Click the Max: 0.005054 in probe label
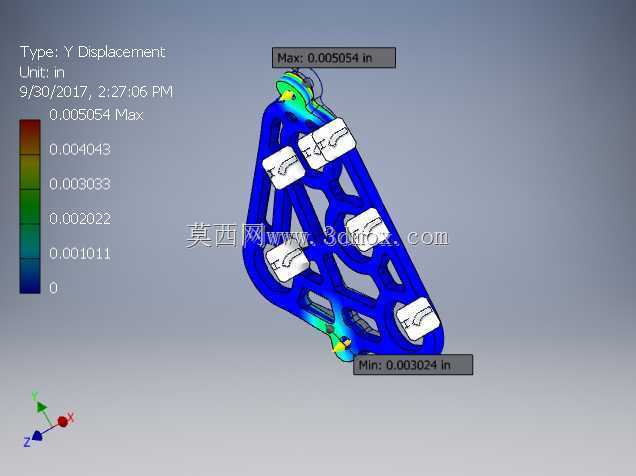This screenshot has width=636, height=476. pyautogui.click(x=334, y=58)
